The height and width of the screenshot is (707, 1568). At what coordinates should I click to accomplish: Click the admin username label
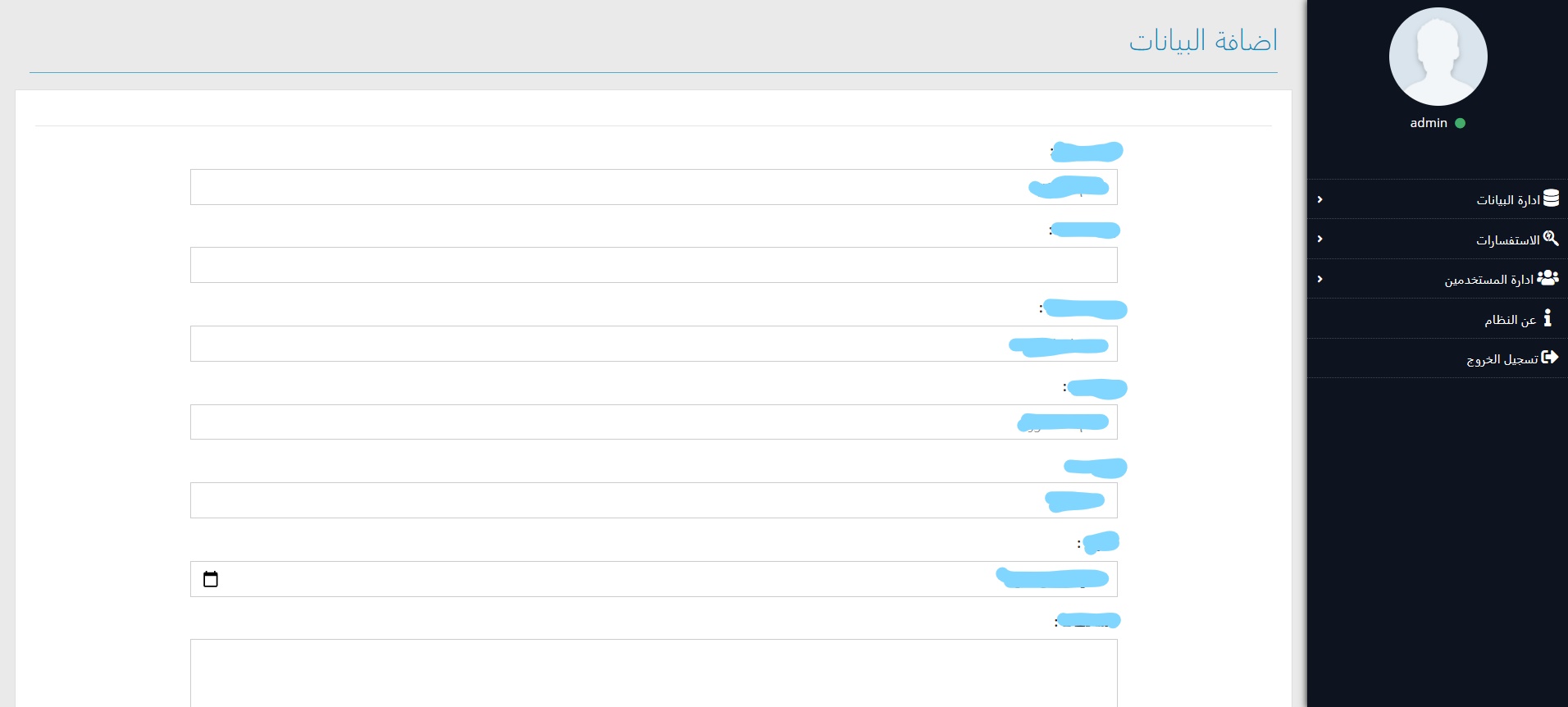pos(1429,123)
